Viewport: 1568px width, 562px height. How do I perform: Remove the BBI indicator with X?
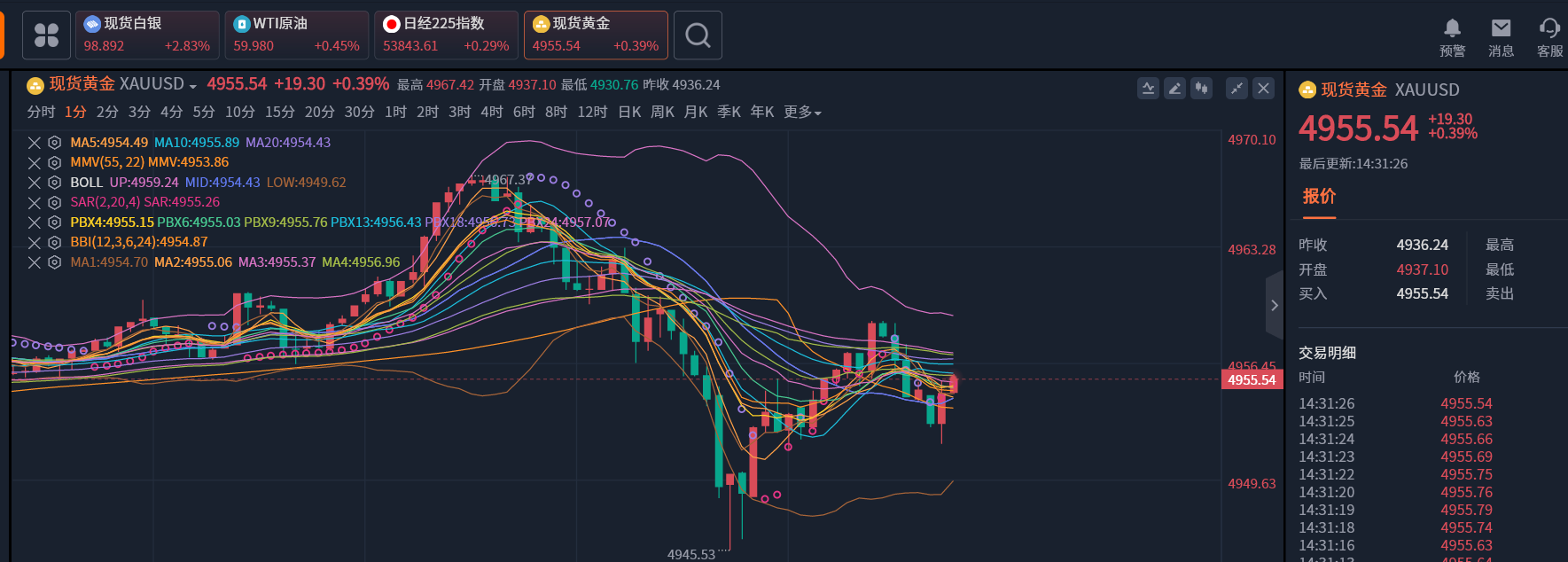[x=35, y=243]
